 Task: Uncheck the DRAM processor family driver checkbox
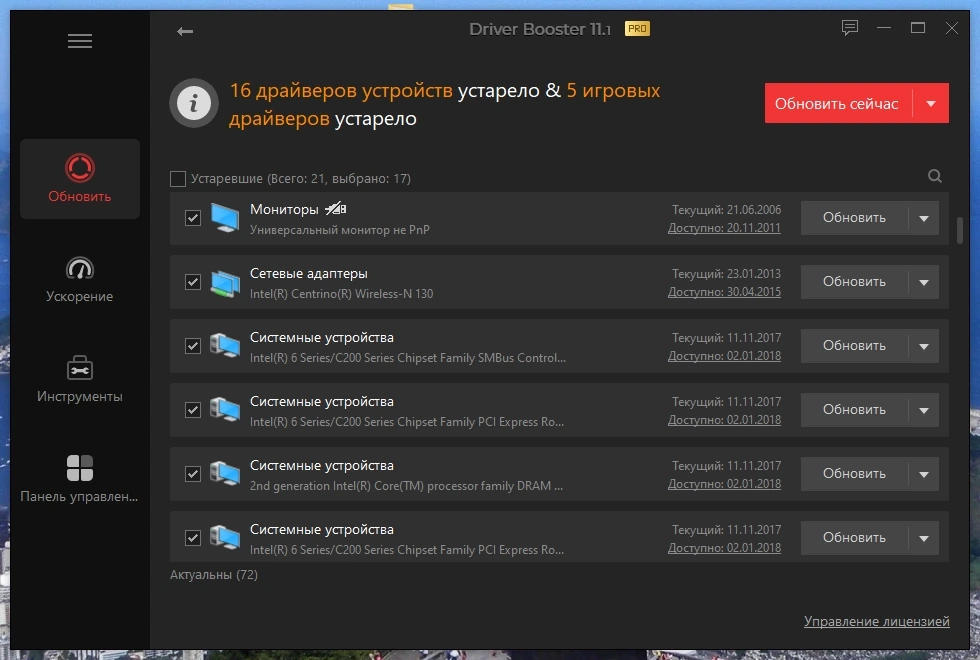point(192,474)
